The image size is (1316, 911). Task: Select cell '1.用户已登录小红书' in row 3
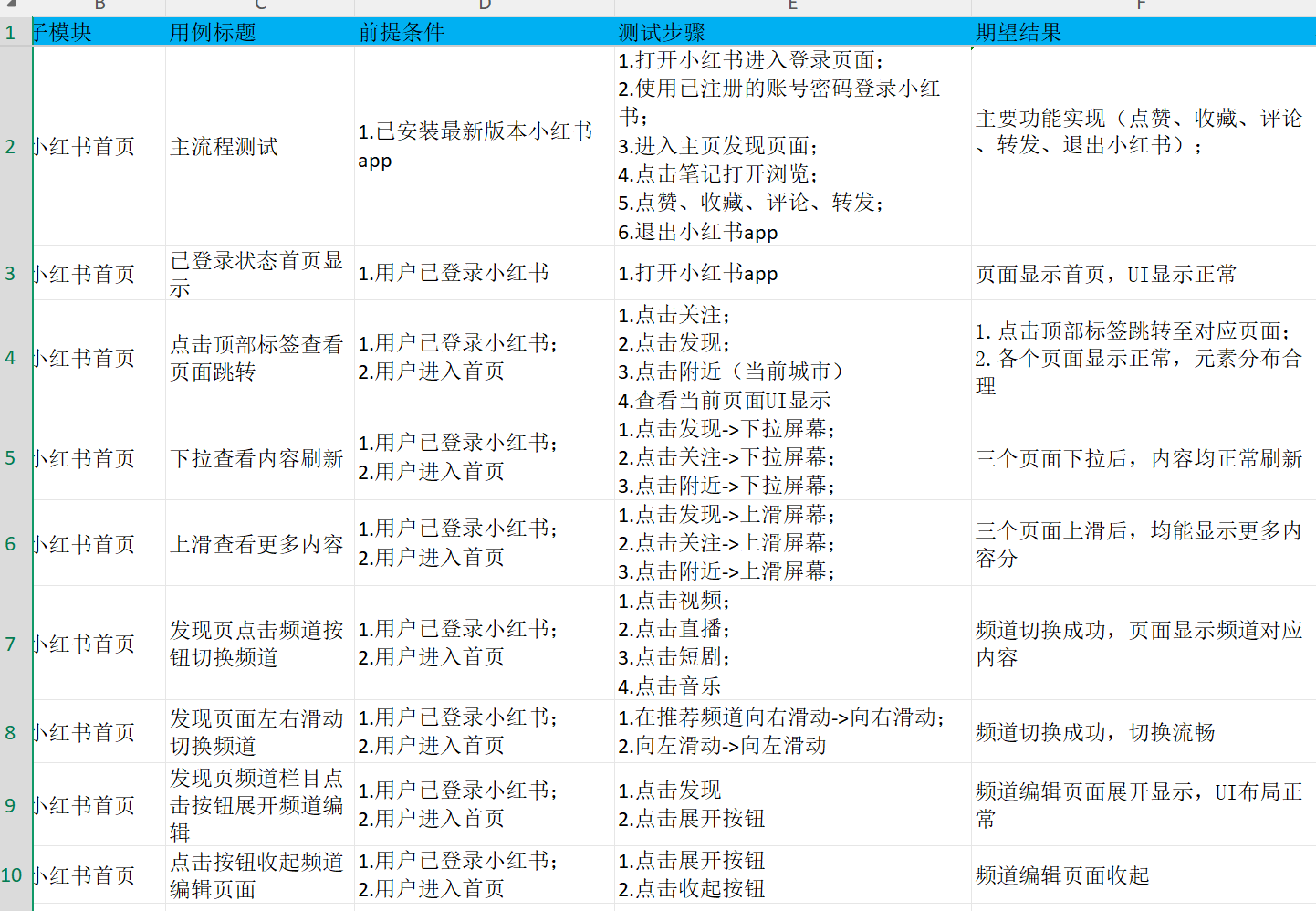[x=484, y=273]
